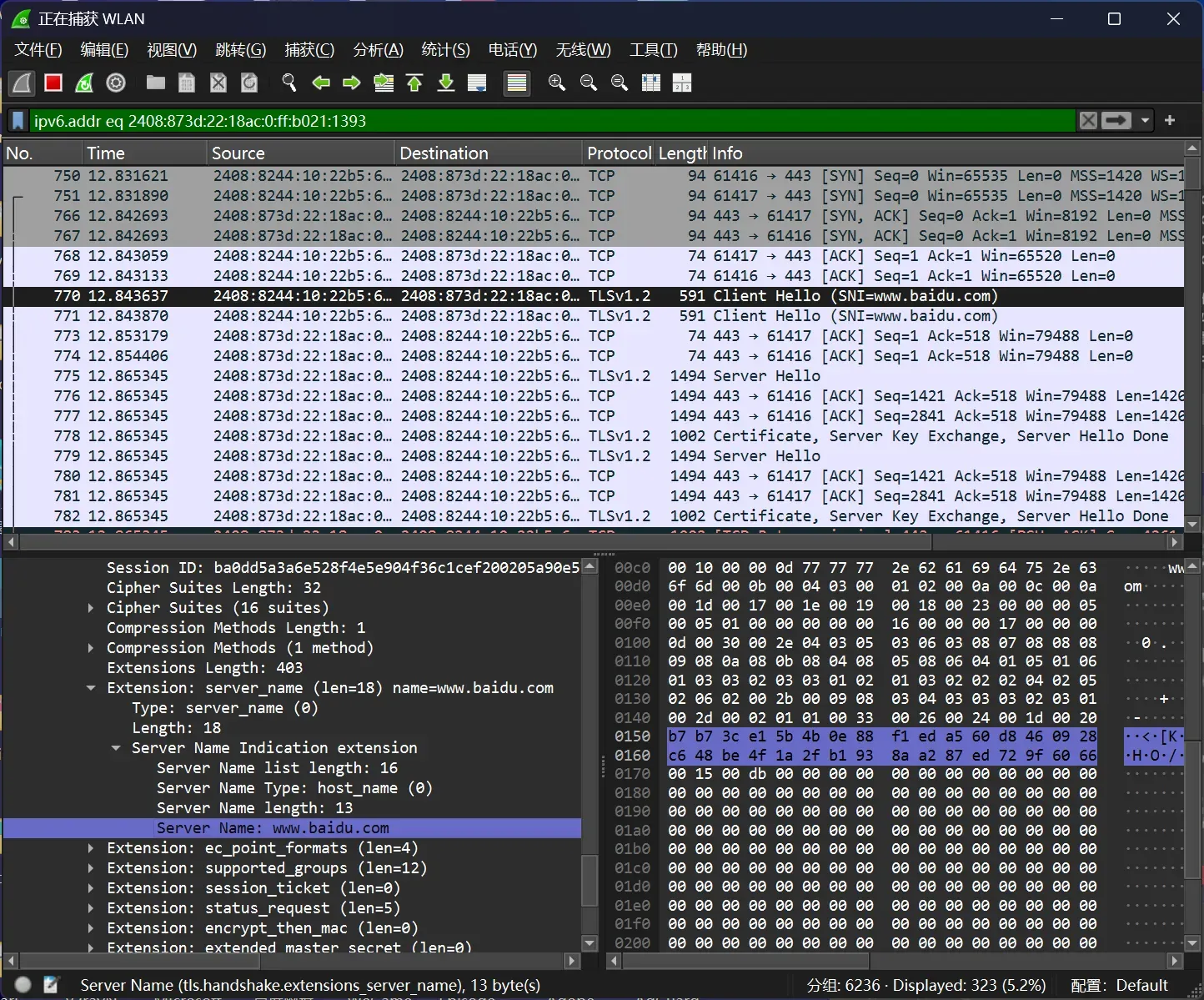This screenshot has height=1000, width=1204.
Task: Go to the first packet
Action: (x=414, y=83)
